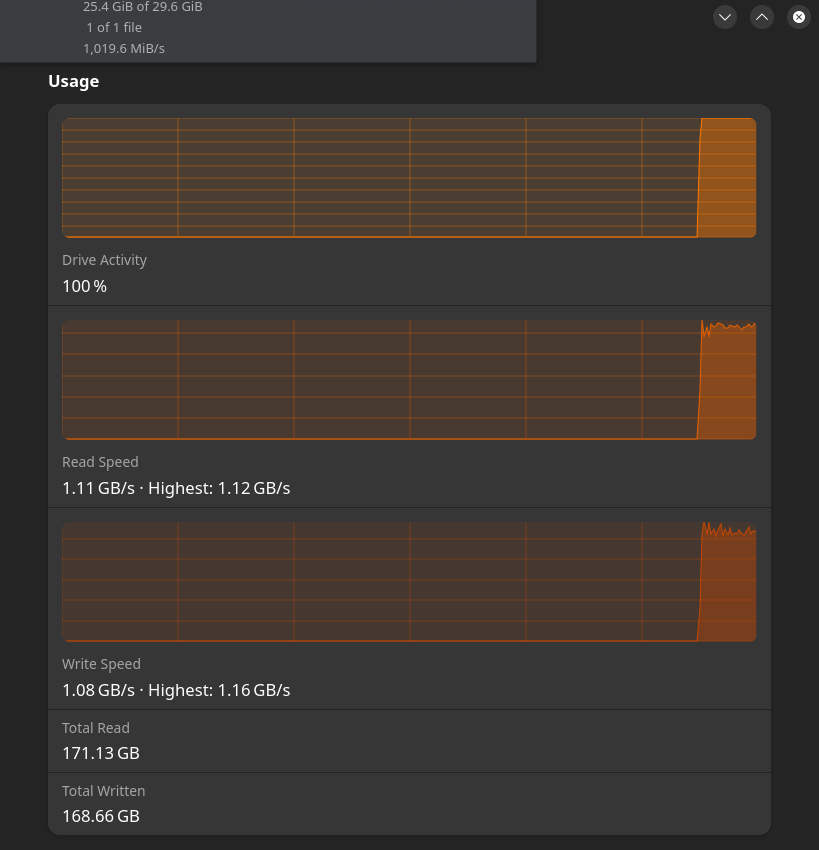Click the downward chevron icon on the notification
This screenshot has height=850, width=819.
click(725, 17)
